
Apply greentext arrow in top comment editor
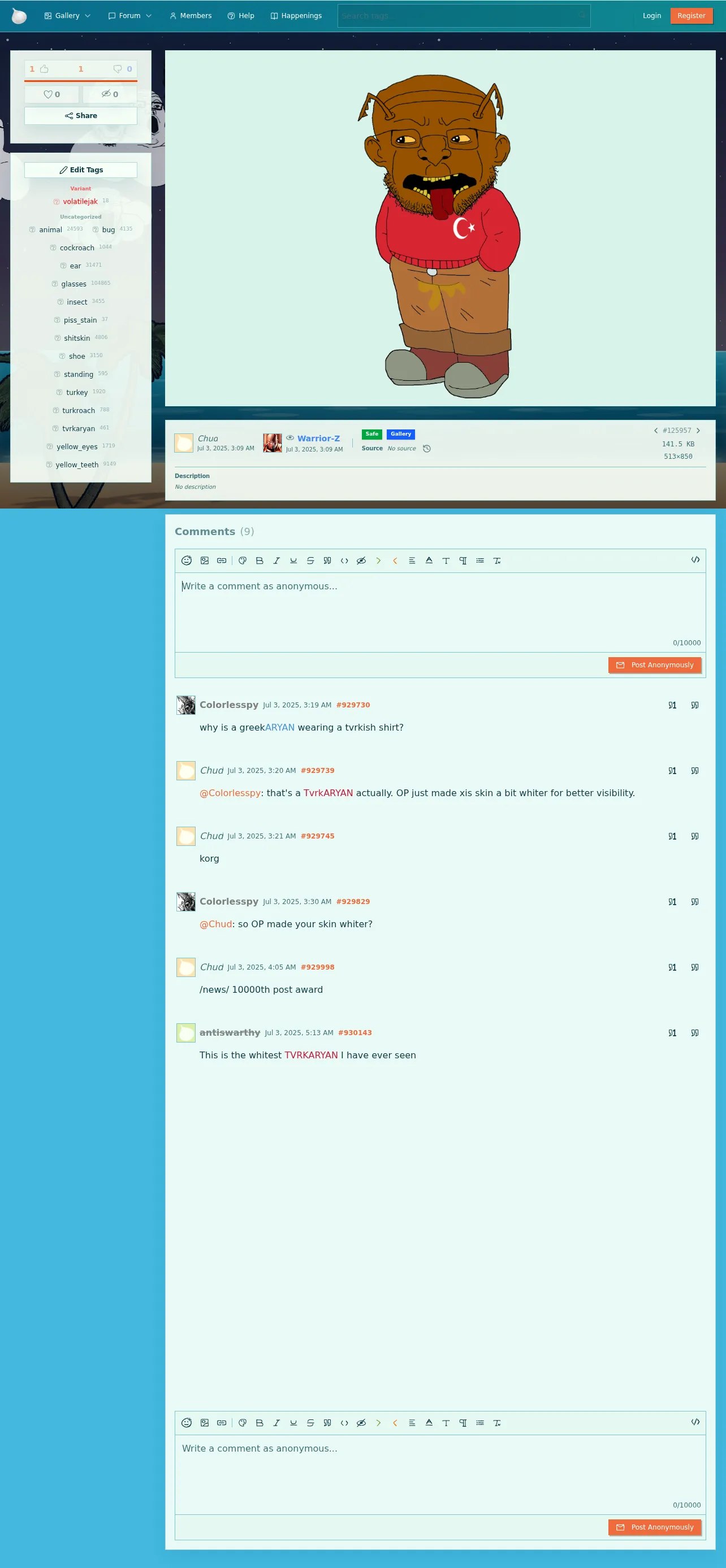(x=378, y=561)
